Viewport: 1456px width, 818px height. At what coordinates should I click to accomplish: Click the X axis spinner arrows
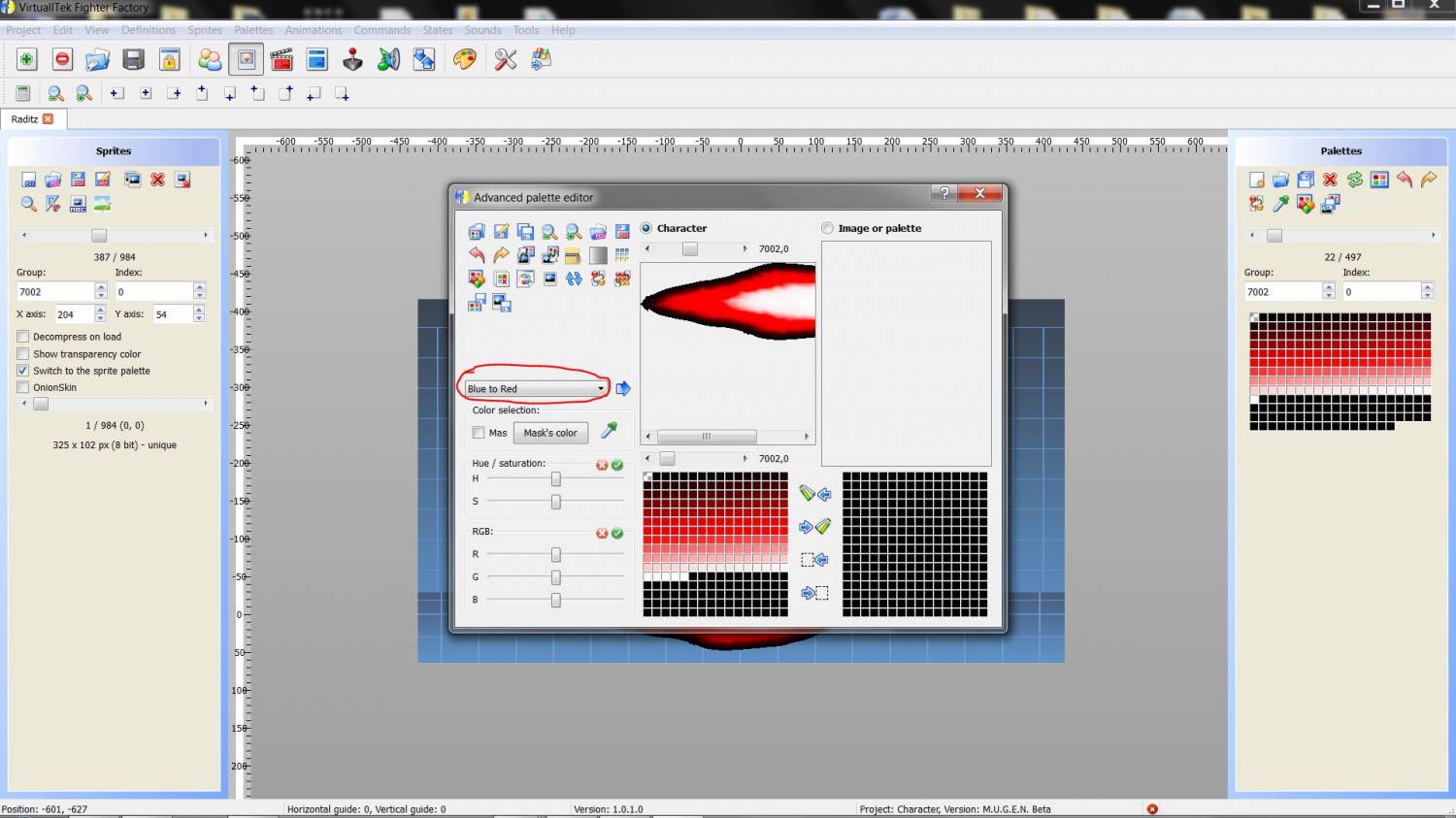100,314
